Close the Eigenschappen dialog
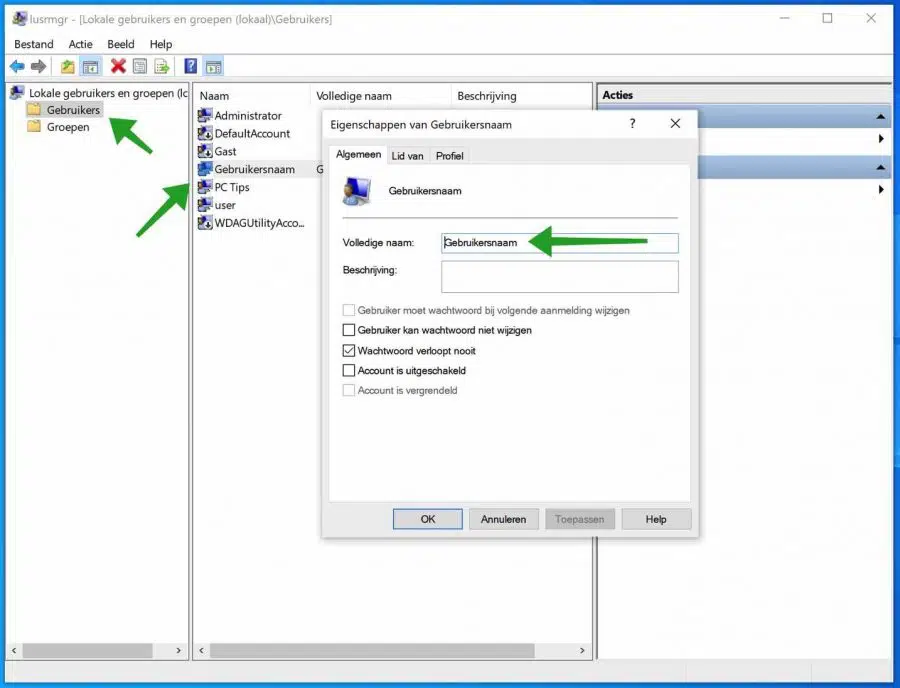900x688 pixels. click(x=676, y=123)
